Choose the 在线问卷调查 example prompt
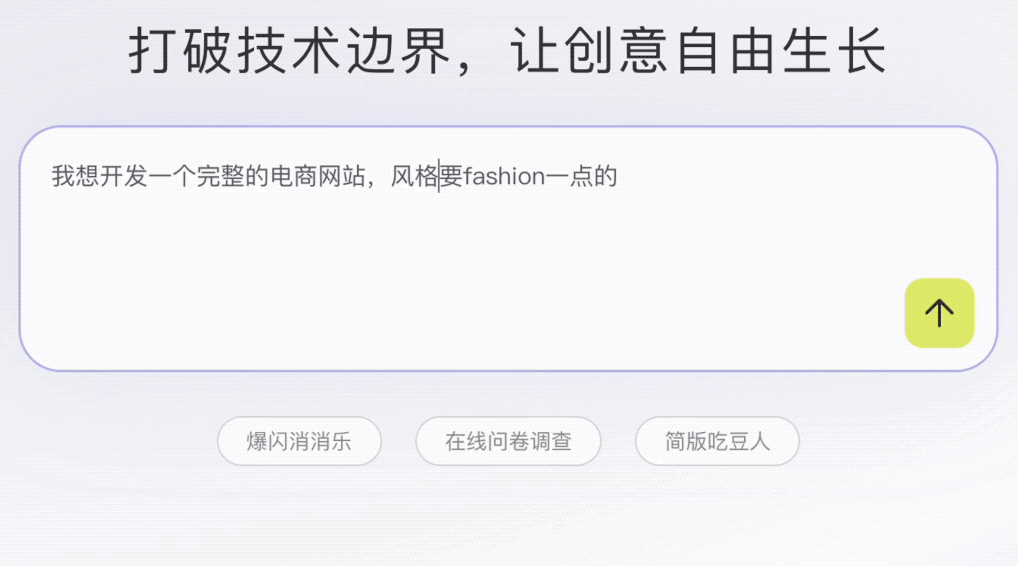Screen dimensions: 1018x566 (508, 441)
